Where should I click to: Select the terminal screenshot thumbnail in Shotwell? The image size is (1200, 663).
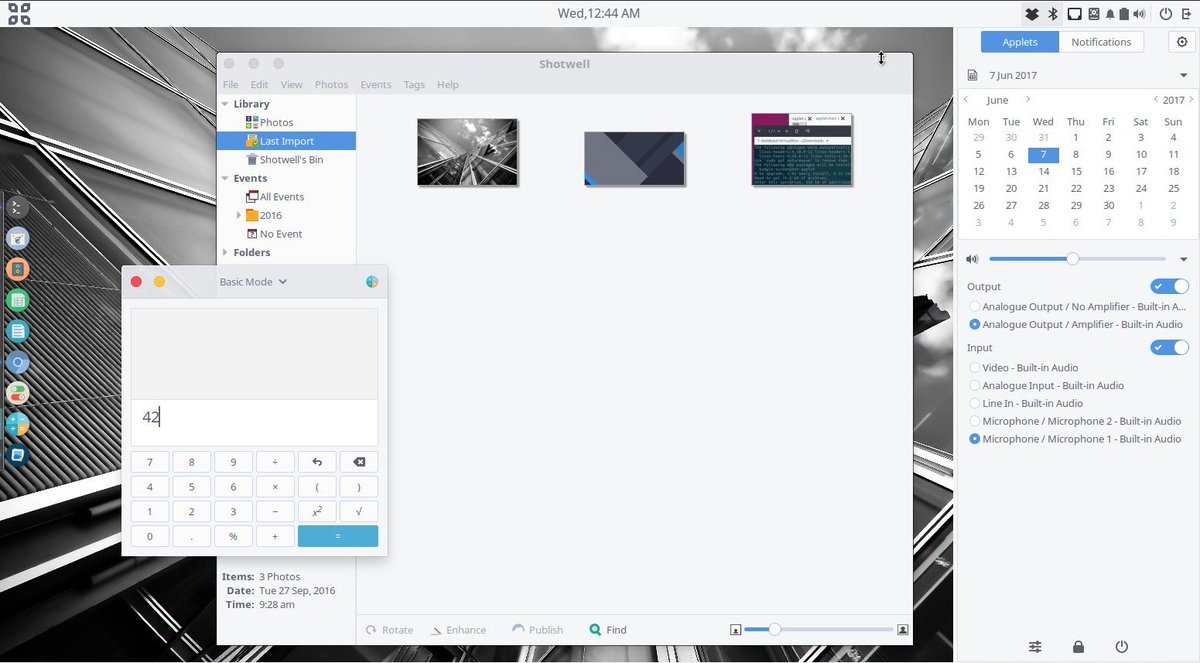801,149
